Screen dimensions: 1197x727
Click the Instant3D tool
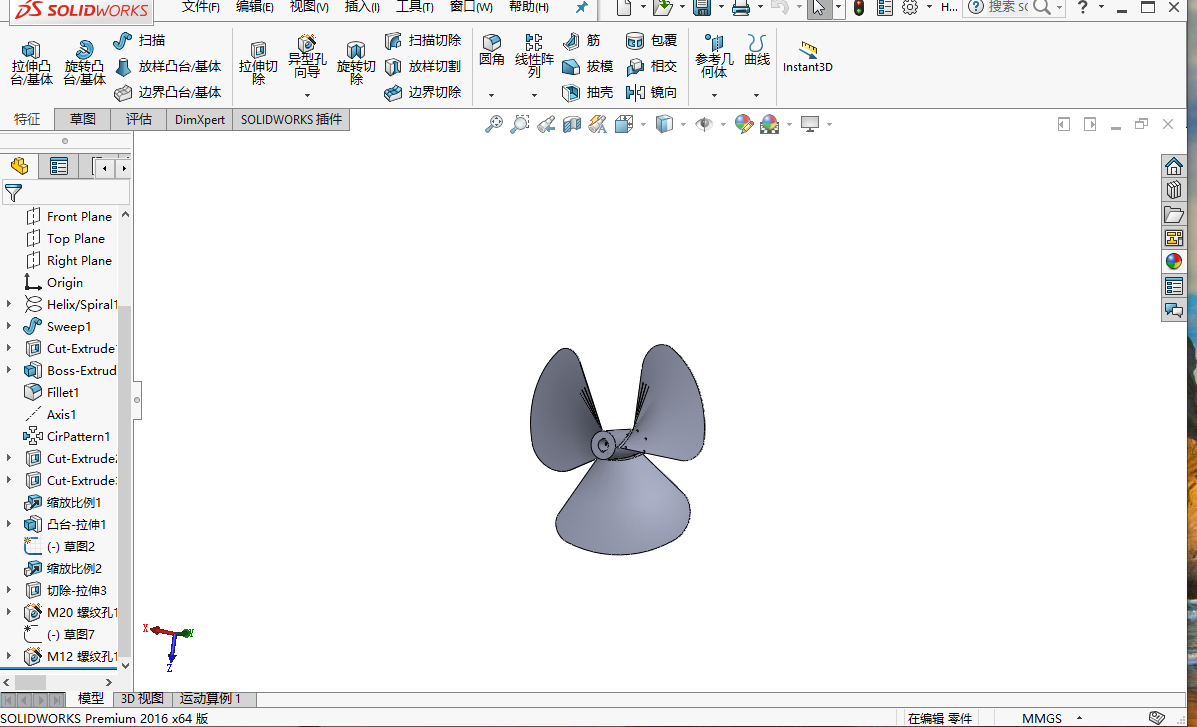point(807,57)
